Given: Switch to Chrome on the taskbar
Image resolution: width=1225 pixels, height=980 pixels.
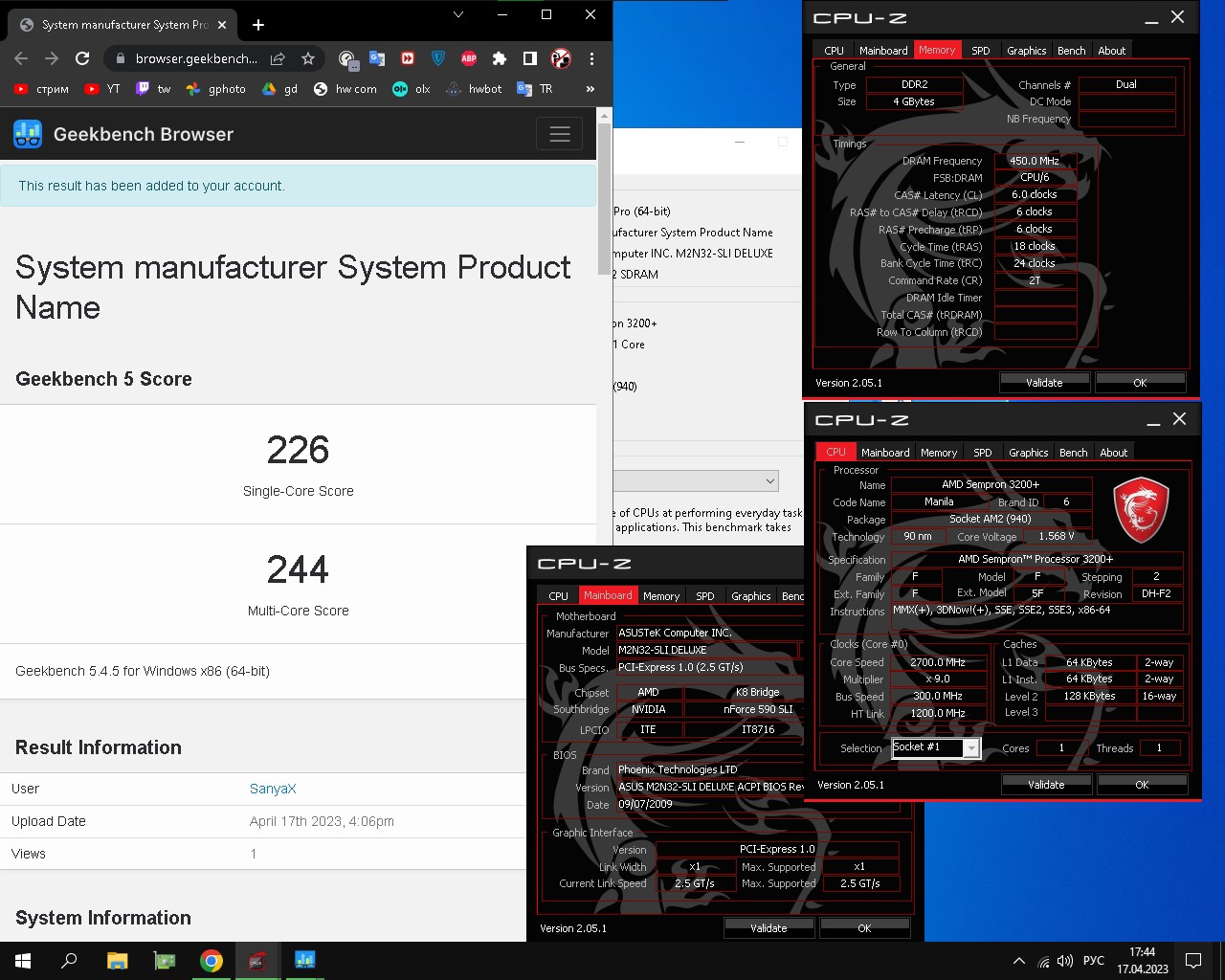Looking at the screenshot, I should (212, 961).
